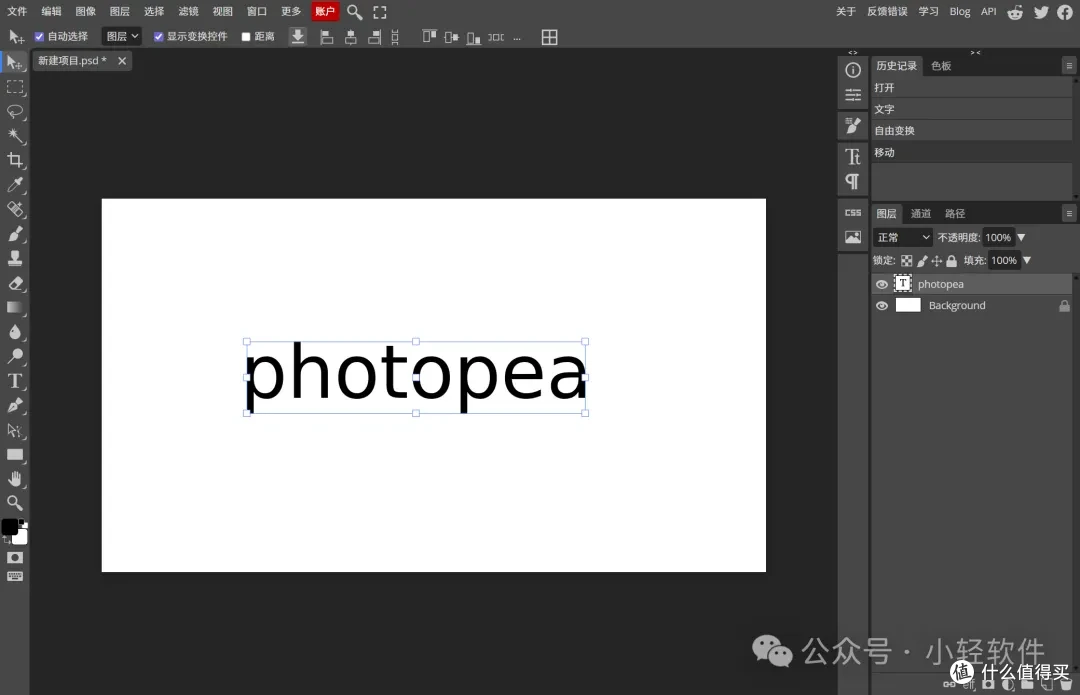Screen dimensions: 1080x695
Task: Click the grid icon in options bar
Action: coord(550,37)
